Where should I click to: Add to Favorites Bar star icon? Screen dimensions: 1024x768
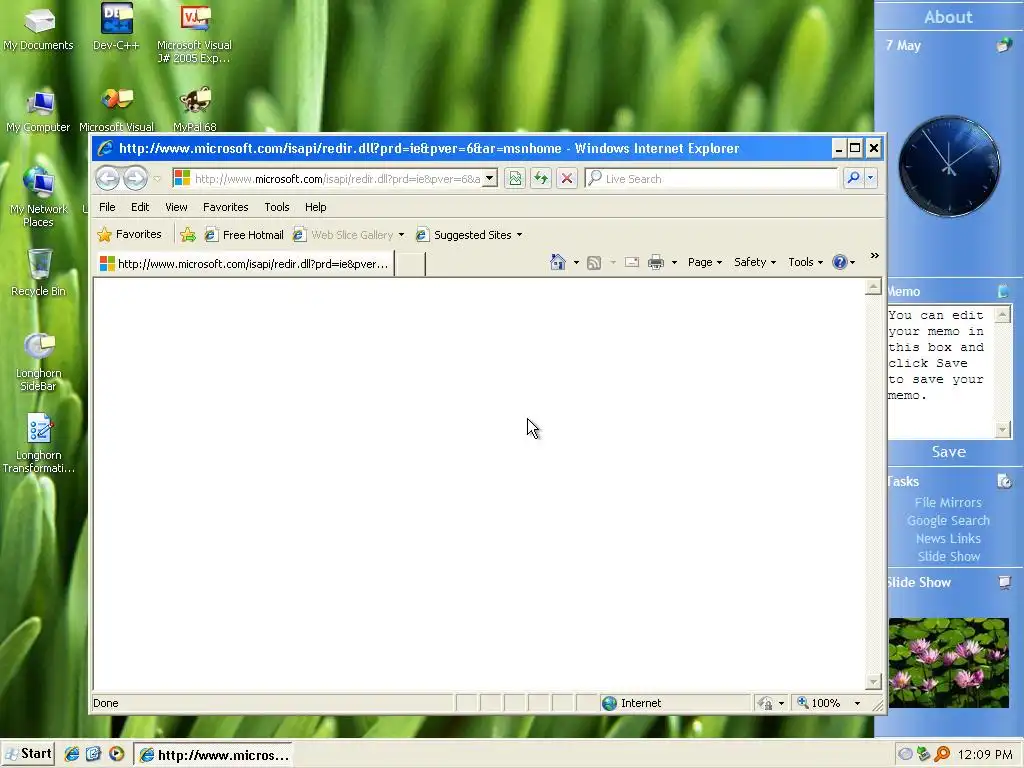(x=188, y=234)
